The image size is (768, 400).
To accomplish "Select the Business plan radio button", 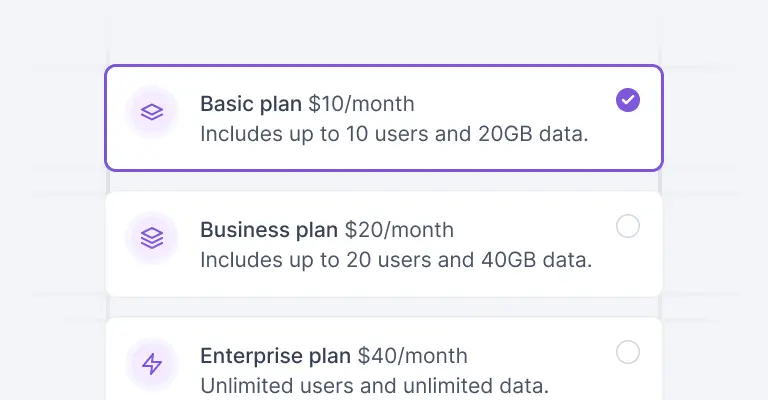I will coord(628,227).
